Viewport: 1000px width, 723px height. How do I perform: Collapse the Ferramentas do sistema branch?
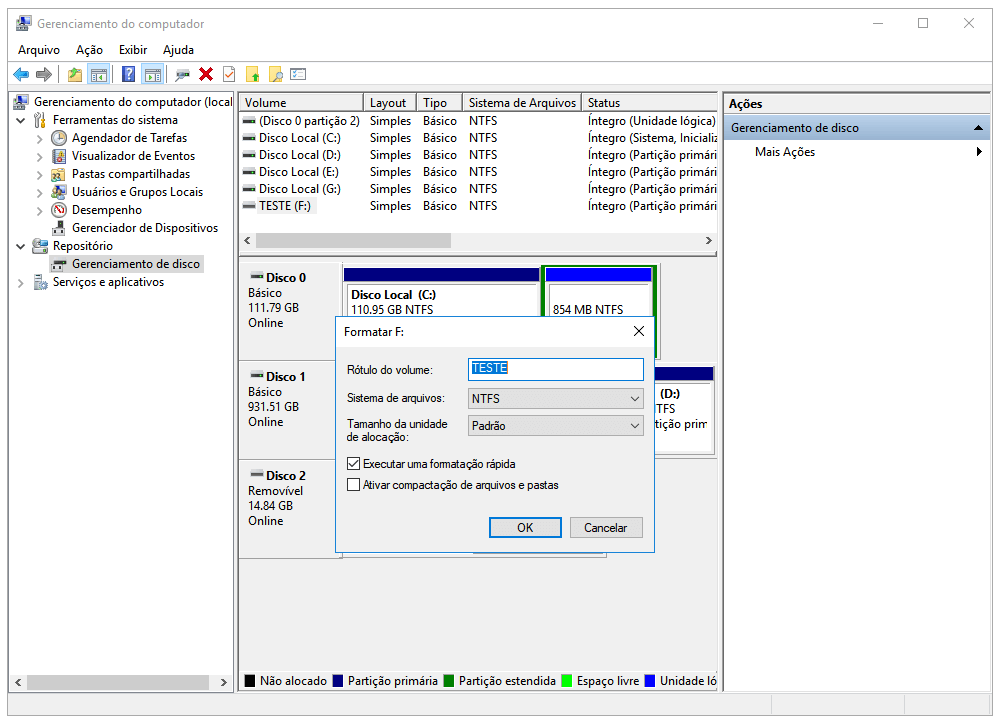coord(22,119)
